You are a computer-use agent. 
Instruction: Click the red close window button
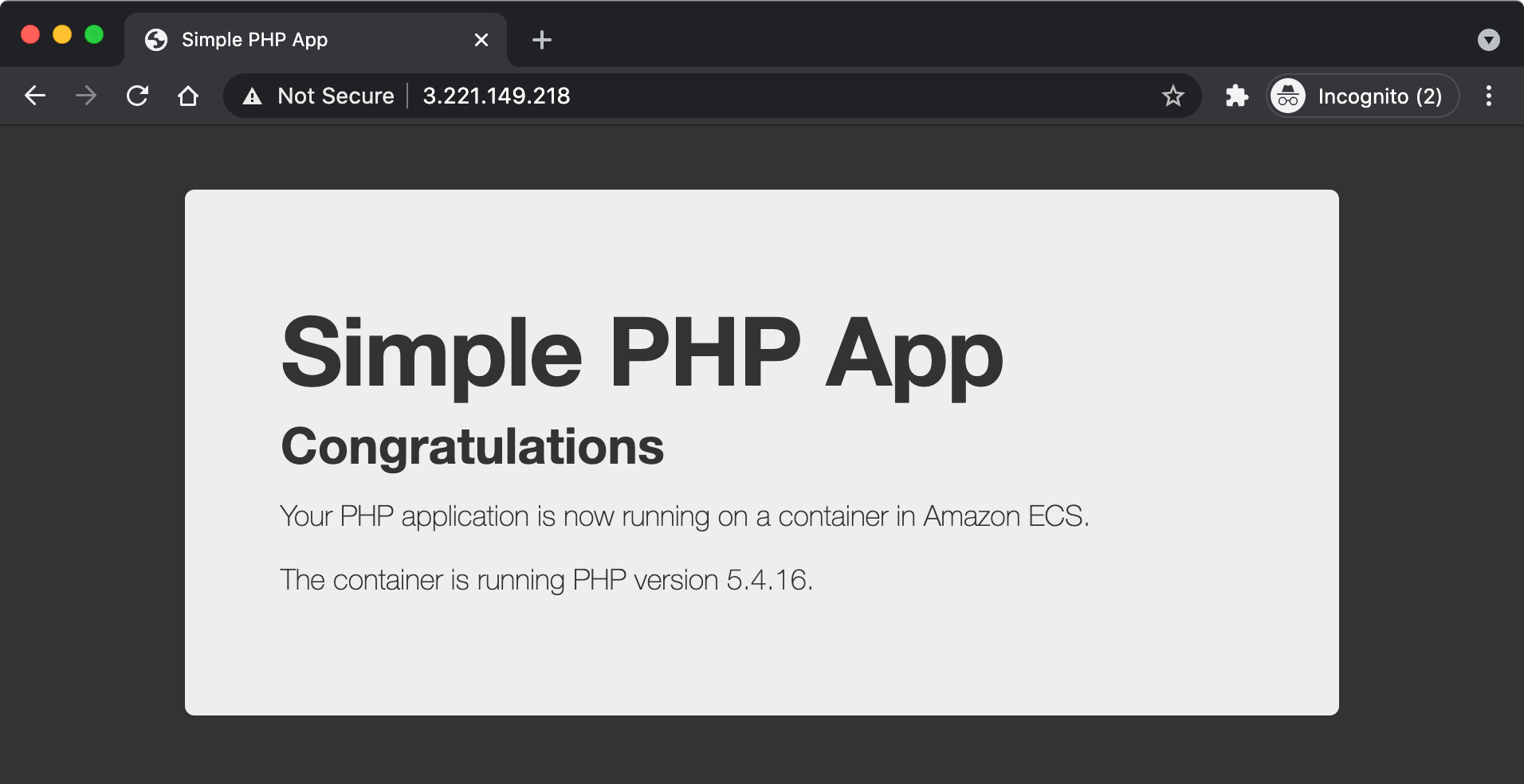click(30, 34)
